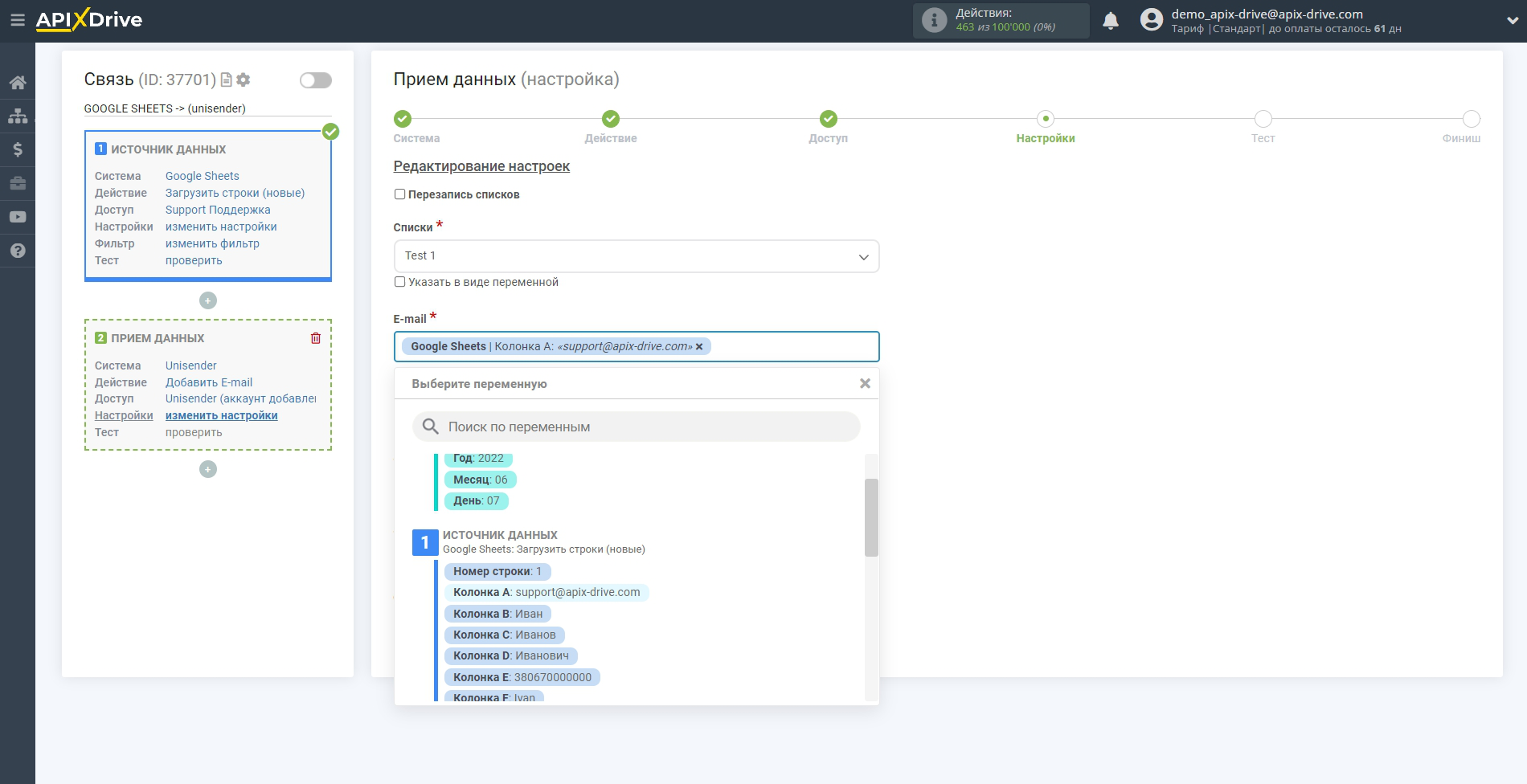Open the hamburger menu icon
Viewport: 1527px width, 784px height.
click(x=17, y=20)
